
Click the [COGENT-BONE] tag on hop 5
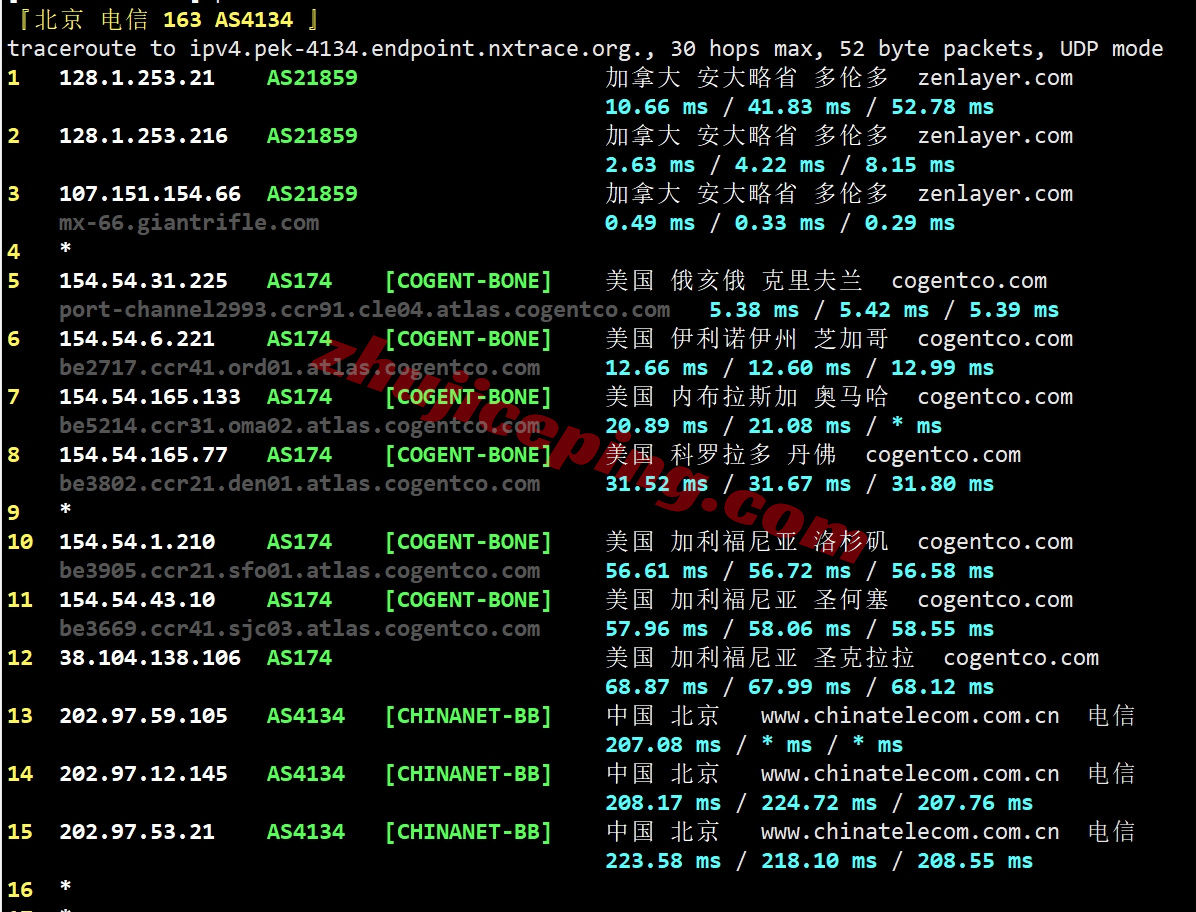pos(467,281)
